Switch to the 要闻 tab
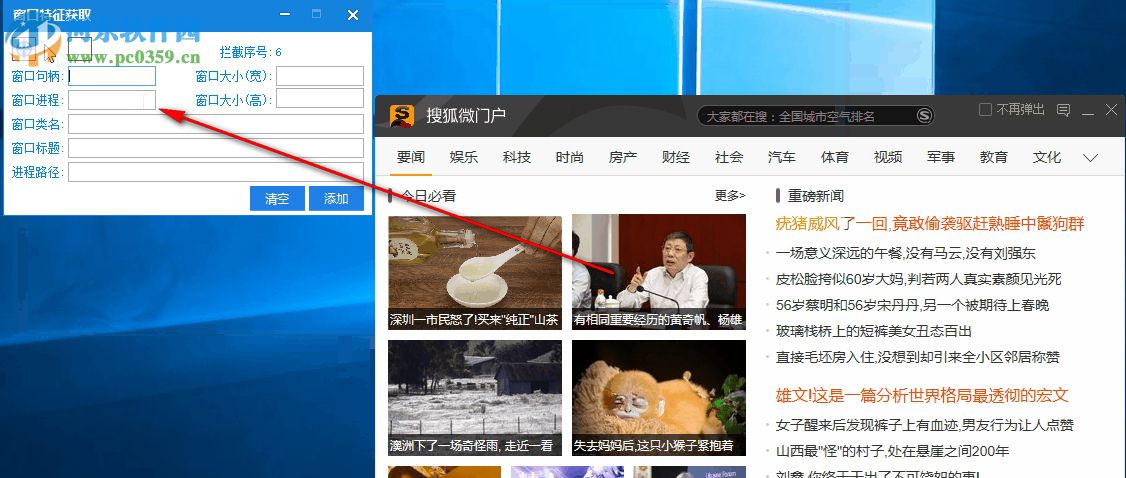Viewport: 1126px width, 478px height. (x=411, y=157)
